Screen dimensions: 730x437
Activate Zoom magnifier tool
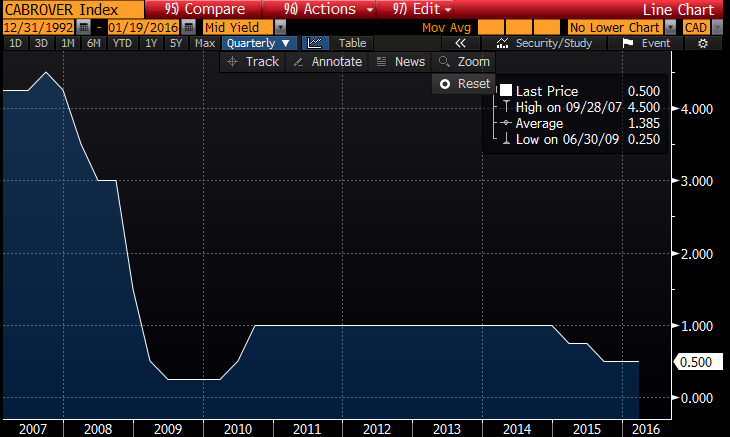pos(464,62)
